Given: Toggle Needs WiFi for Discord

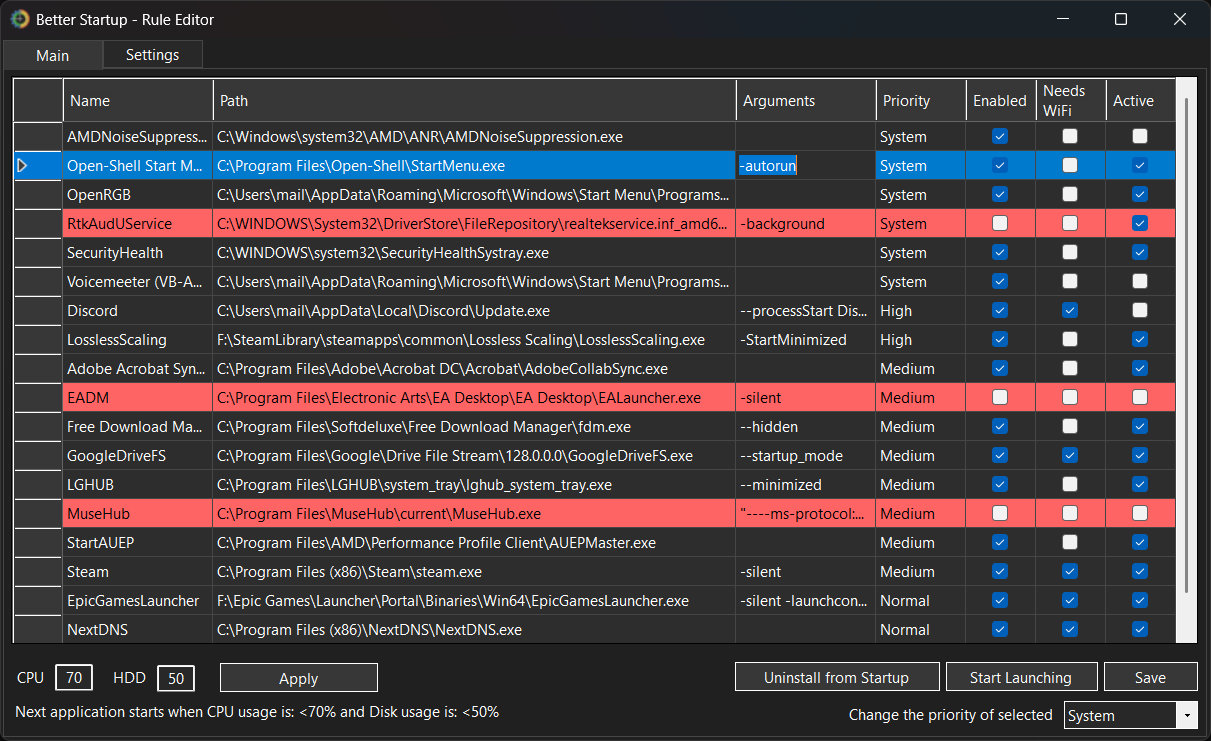Looking at the screenshot, I should (1070, 311).
